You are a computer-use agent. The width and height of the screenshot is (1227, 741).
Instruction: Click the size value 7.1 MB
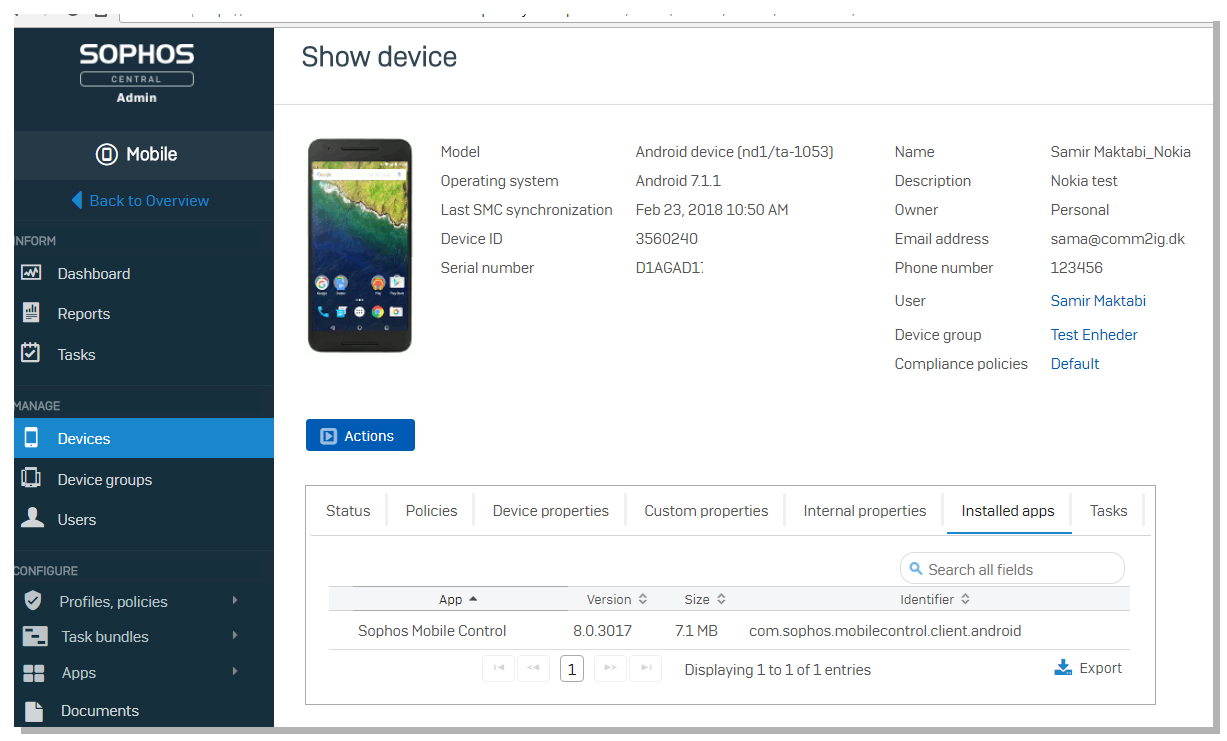pos(696,631)
